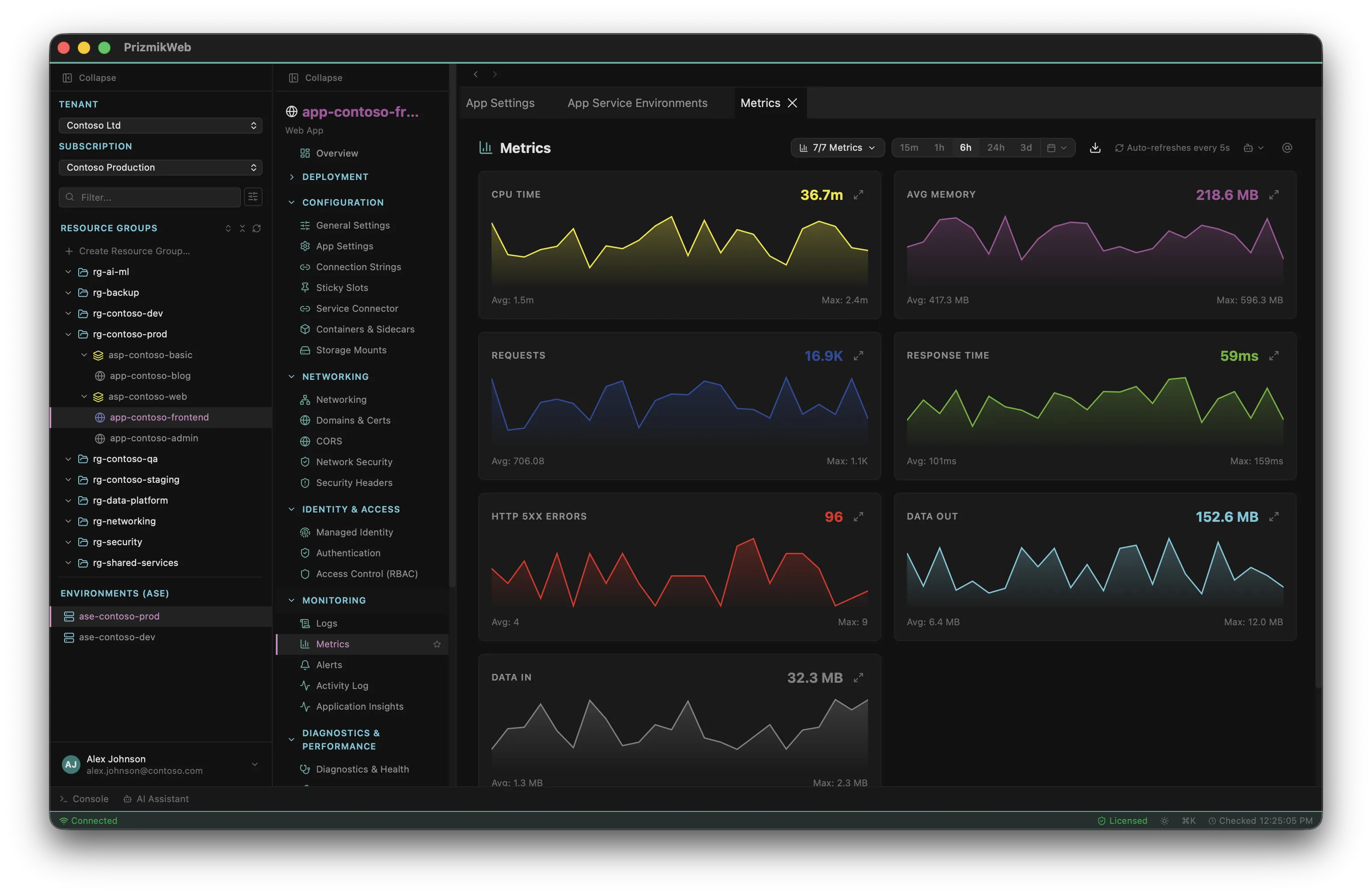The image size is (1372, 895).
Task: Open filter options next to search field
Action: pos(252,197)
